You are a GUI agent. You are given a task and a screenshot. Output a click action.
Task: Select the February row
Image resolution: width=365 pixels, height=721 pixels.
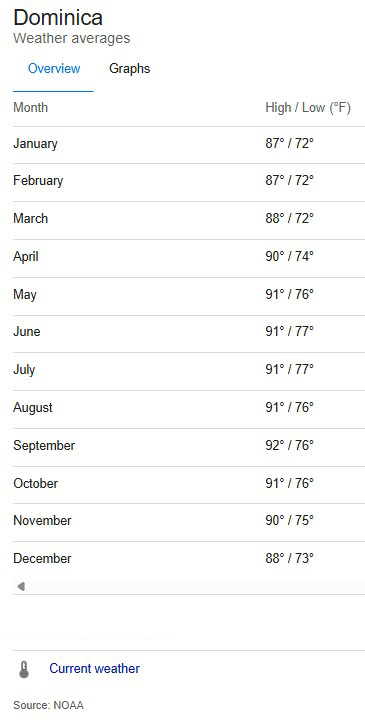click(189, 181)
